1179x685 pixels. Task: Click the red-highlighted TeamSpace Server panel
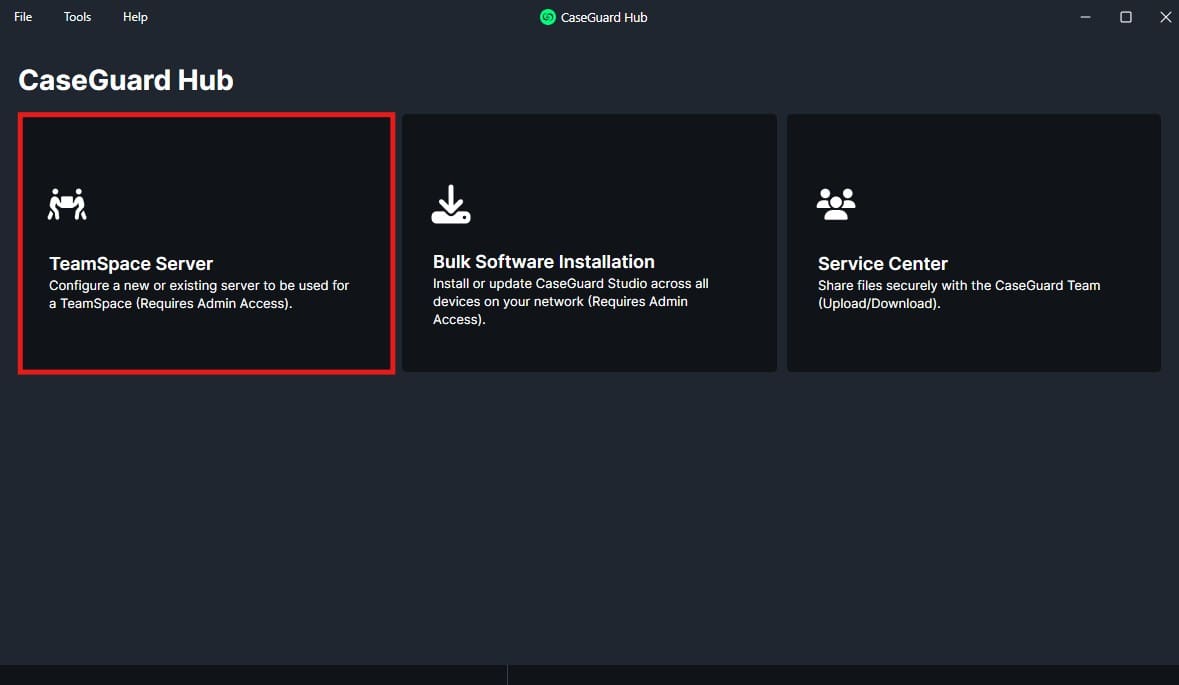point(205,242)
